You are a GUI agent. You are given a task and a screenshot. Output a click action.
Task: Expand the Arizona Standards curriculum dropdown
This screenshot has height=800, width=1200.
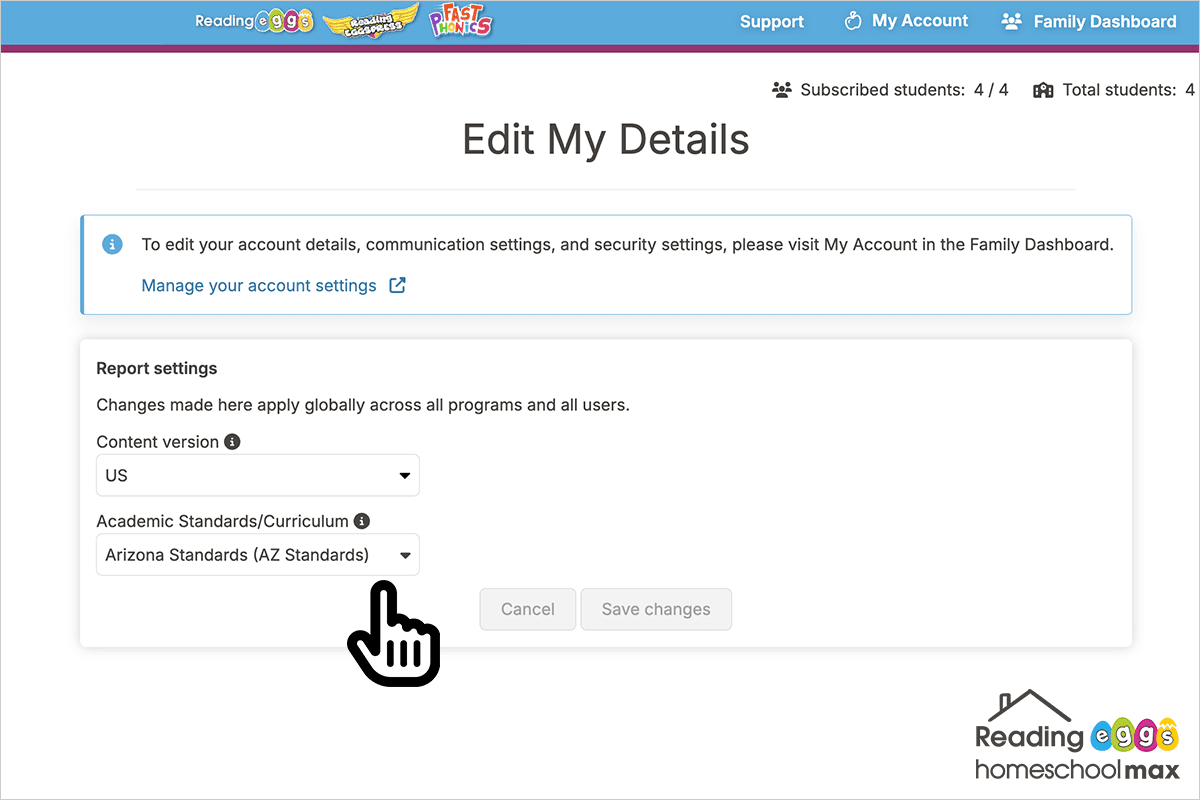tap(257, 555)
